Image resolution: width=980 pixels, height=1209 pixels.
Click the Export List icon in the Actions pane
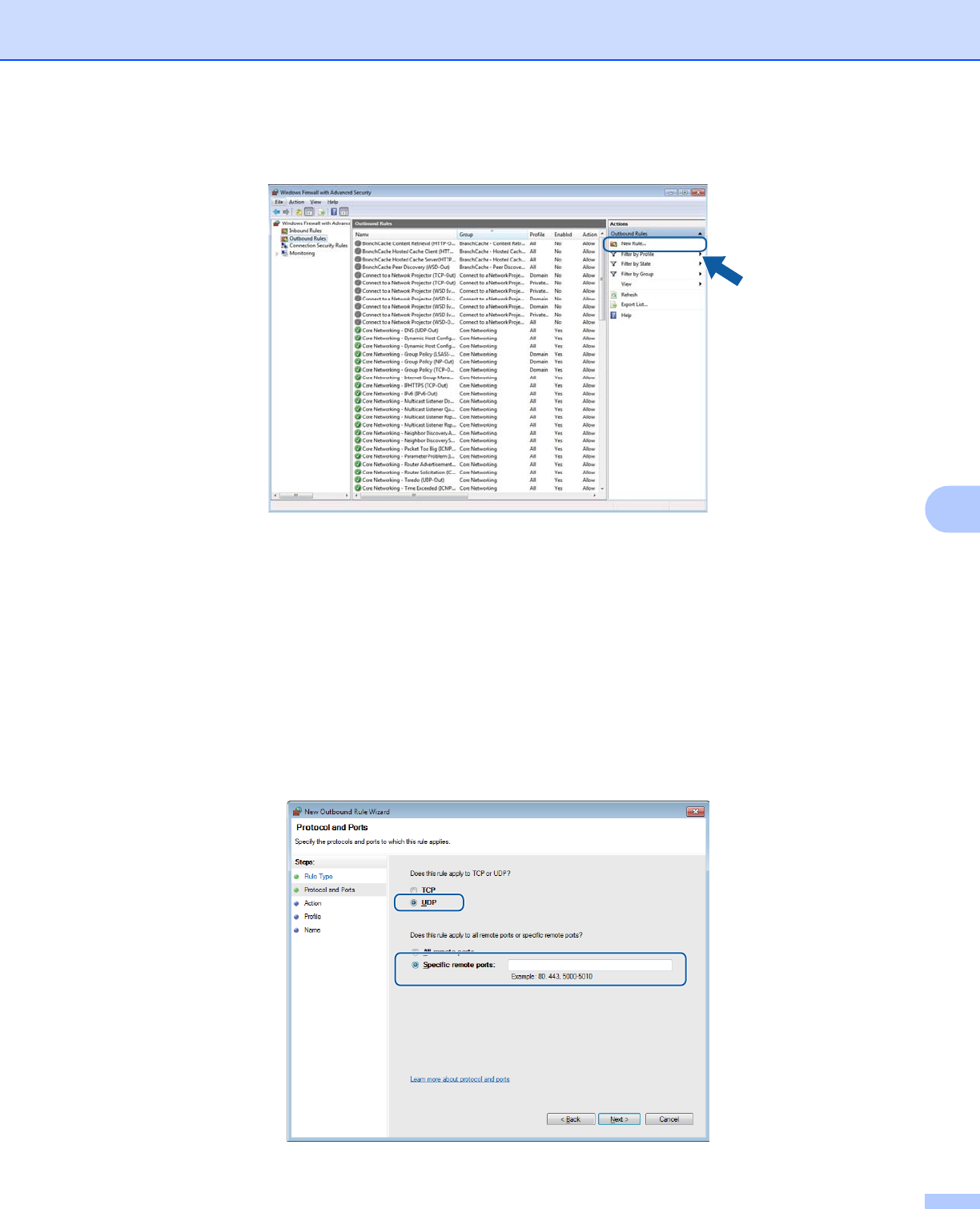coord(614,304)
